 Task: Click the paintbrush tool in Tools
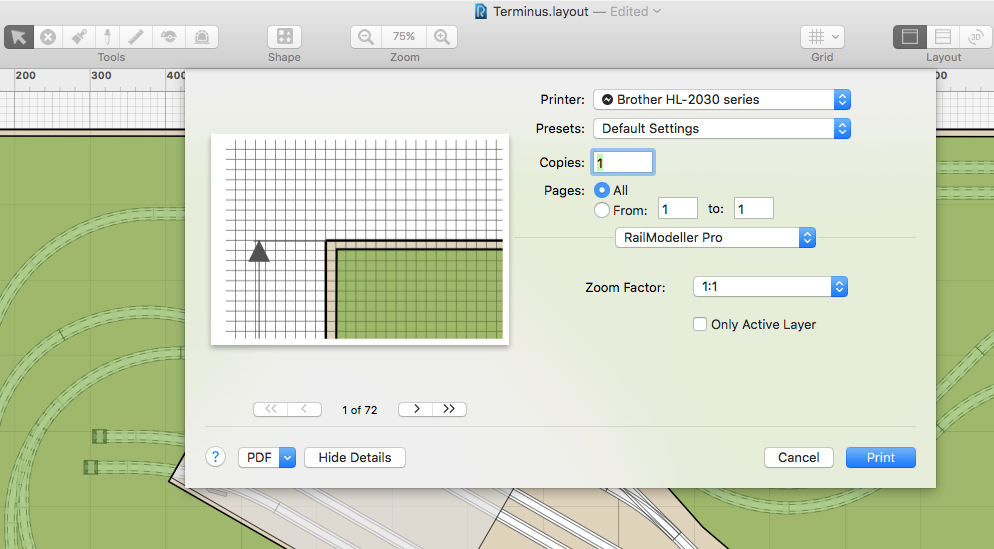[79, 37]
